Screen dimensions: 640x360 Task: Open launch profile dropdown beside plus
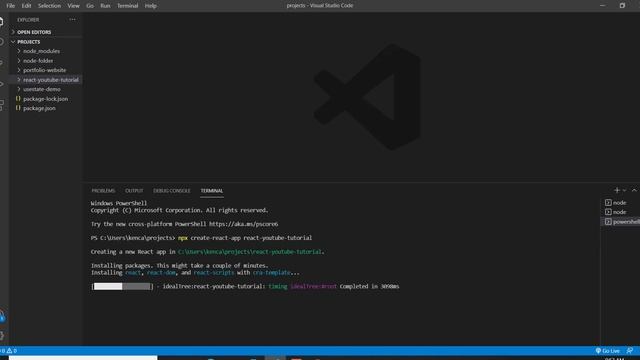click(624, 191)
